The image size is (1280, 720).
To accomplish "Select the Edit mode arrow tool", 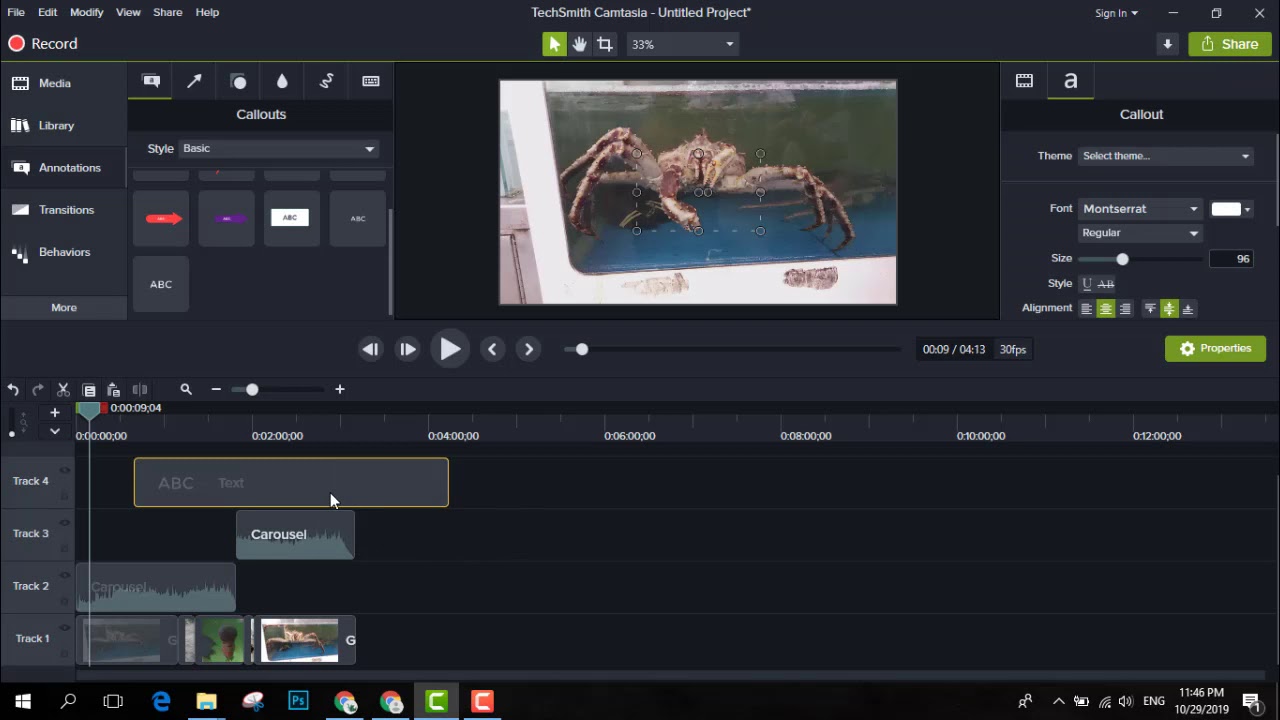I will [554, 44].
